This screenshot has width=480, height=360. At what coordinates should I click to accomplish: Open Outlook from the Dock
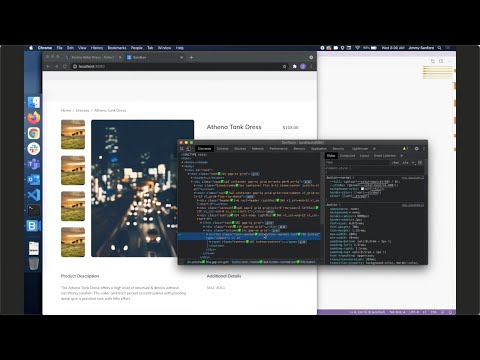34,179
